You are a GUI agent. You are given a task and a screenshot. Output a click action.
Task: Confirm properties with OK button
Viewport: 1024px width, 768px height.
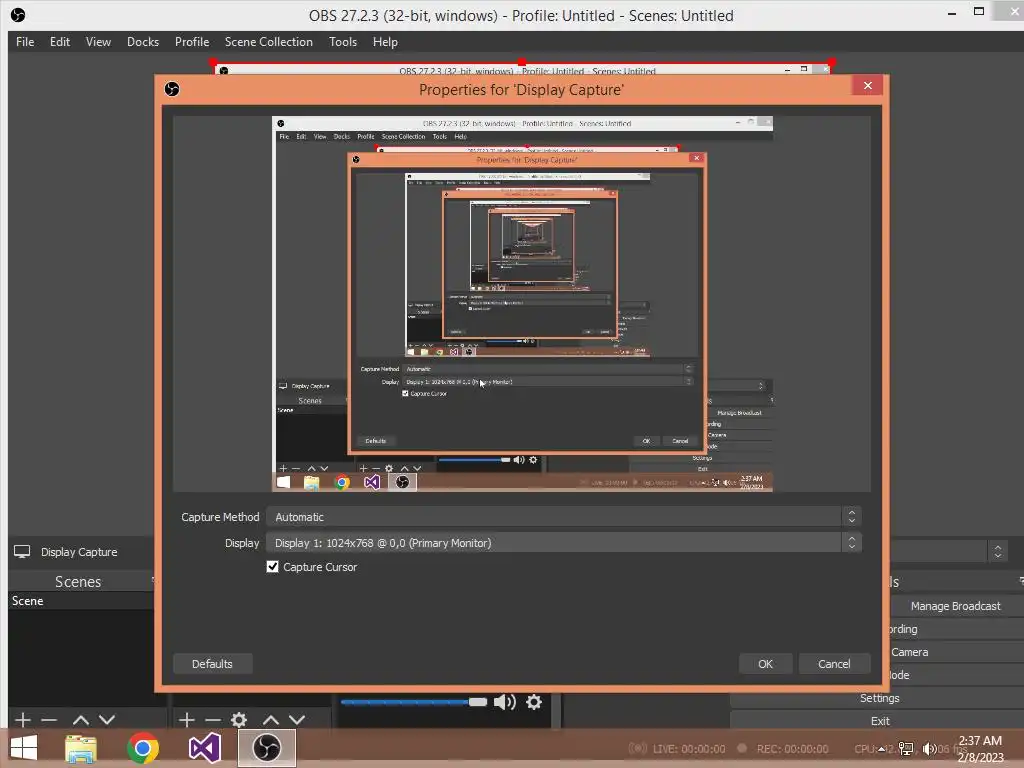tap(765, 664)
